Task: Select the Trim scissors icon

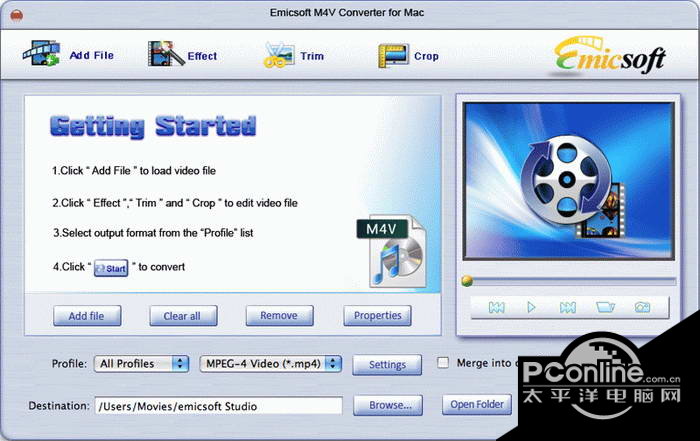Action: pyautogui.click(x=279, y=55)
